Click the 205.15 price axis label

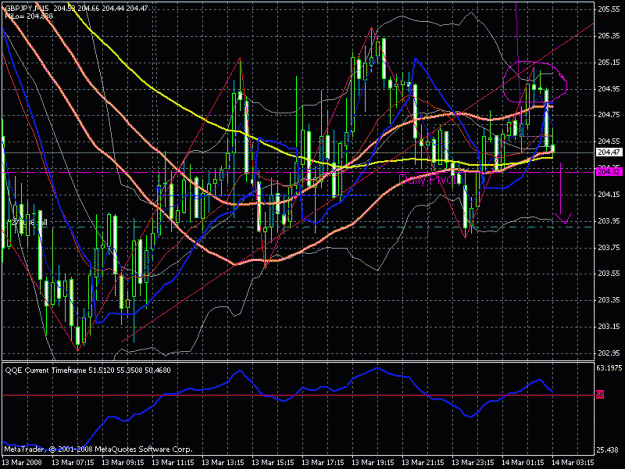(609, 63)
